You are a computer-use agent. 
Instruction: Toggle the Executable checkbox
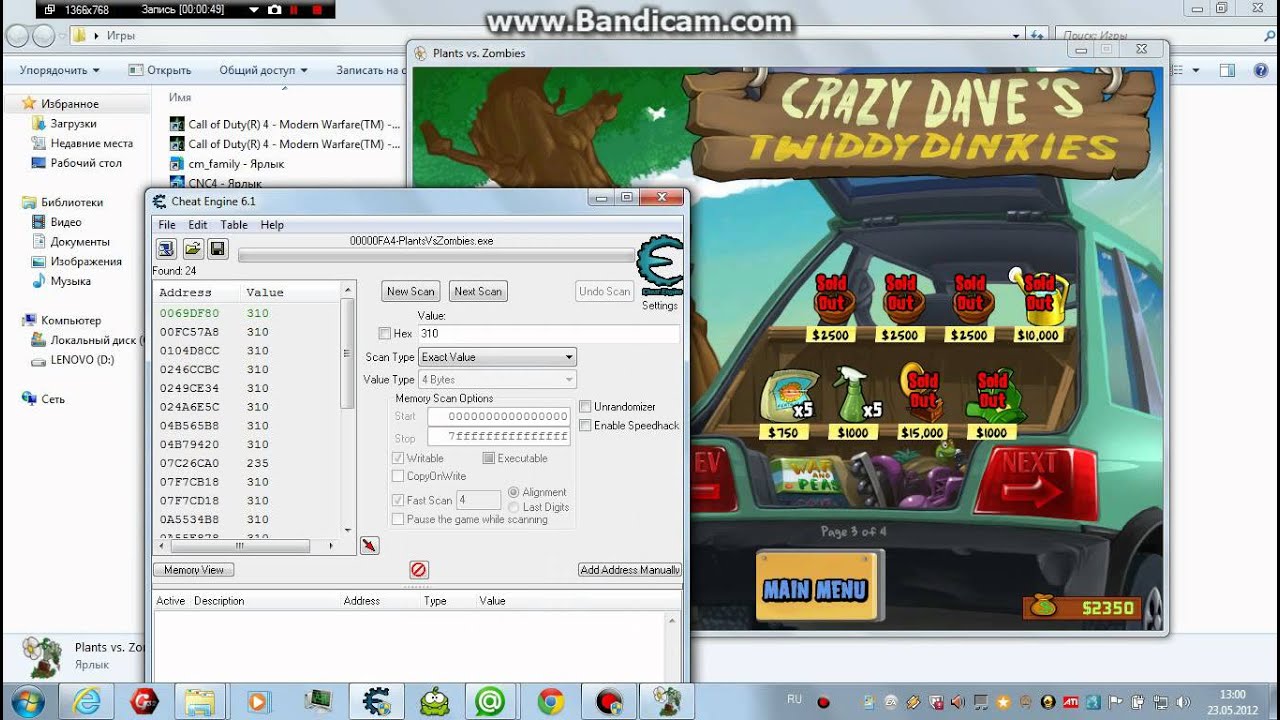pos(489,458)
